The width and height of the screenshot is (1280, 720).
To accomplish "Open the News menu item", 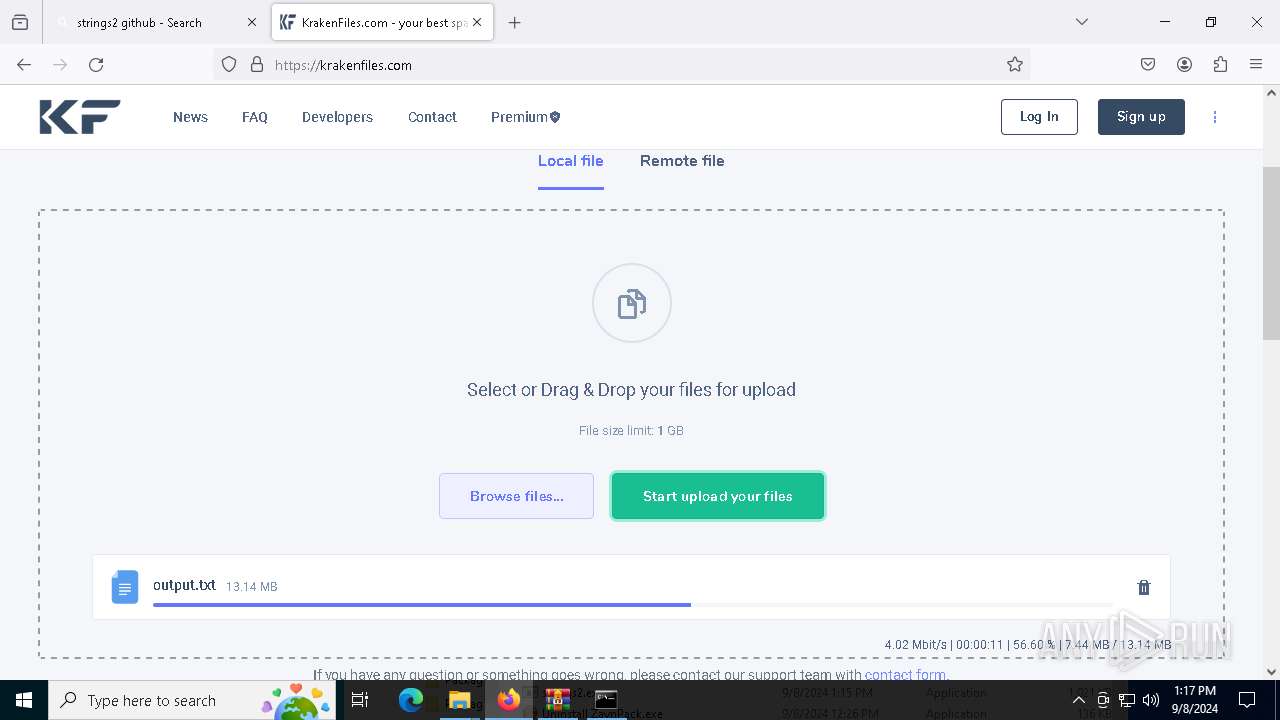I will tap(190, 117).
